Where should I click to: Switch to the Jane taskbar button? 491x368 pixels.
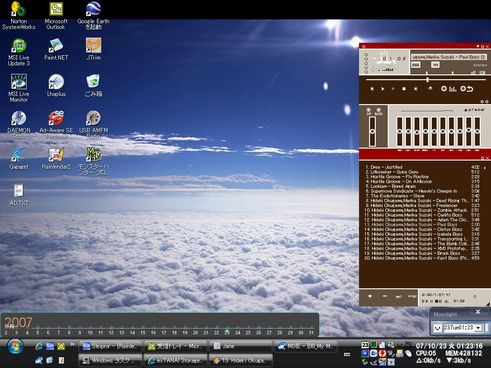tap(240, 346)
